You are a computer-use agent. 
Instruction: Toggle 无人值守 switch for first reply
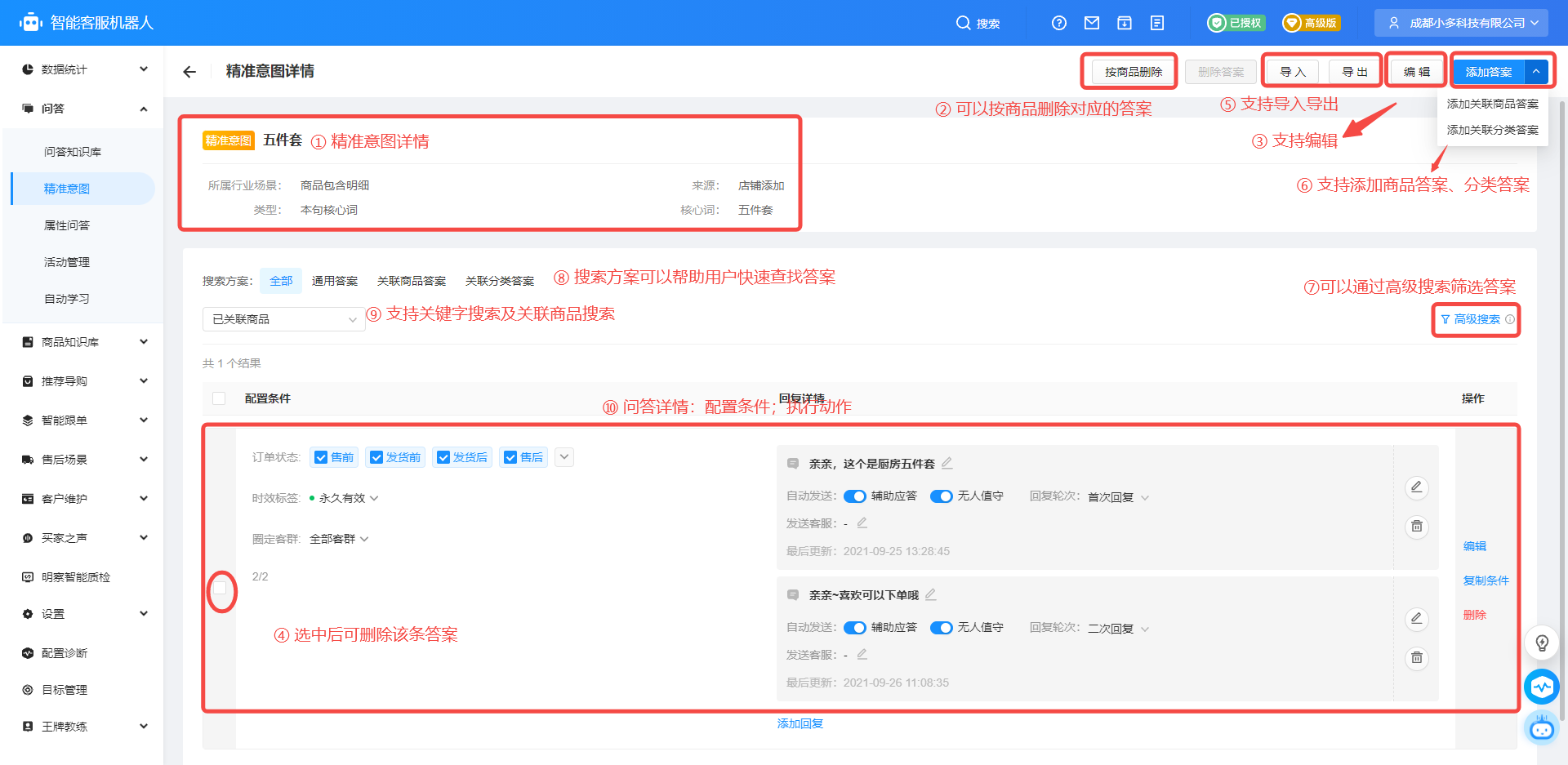(x=942, y=496)
